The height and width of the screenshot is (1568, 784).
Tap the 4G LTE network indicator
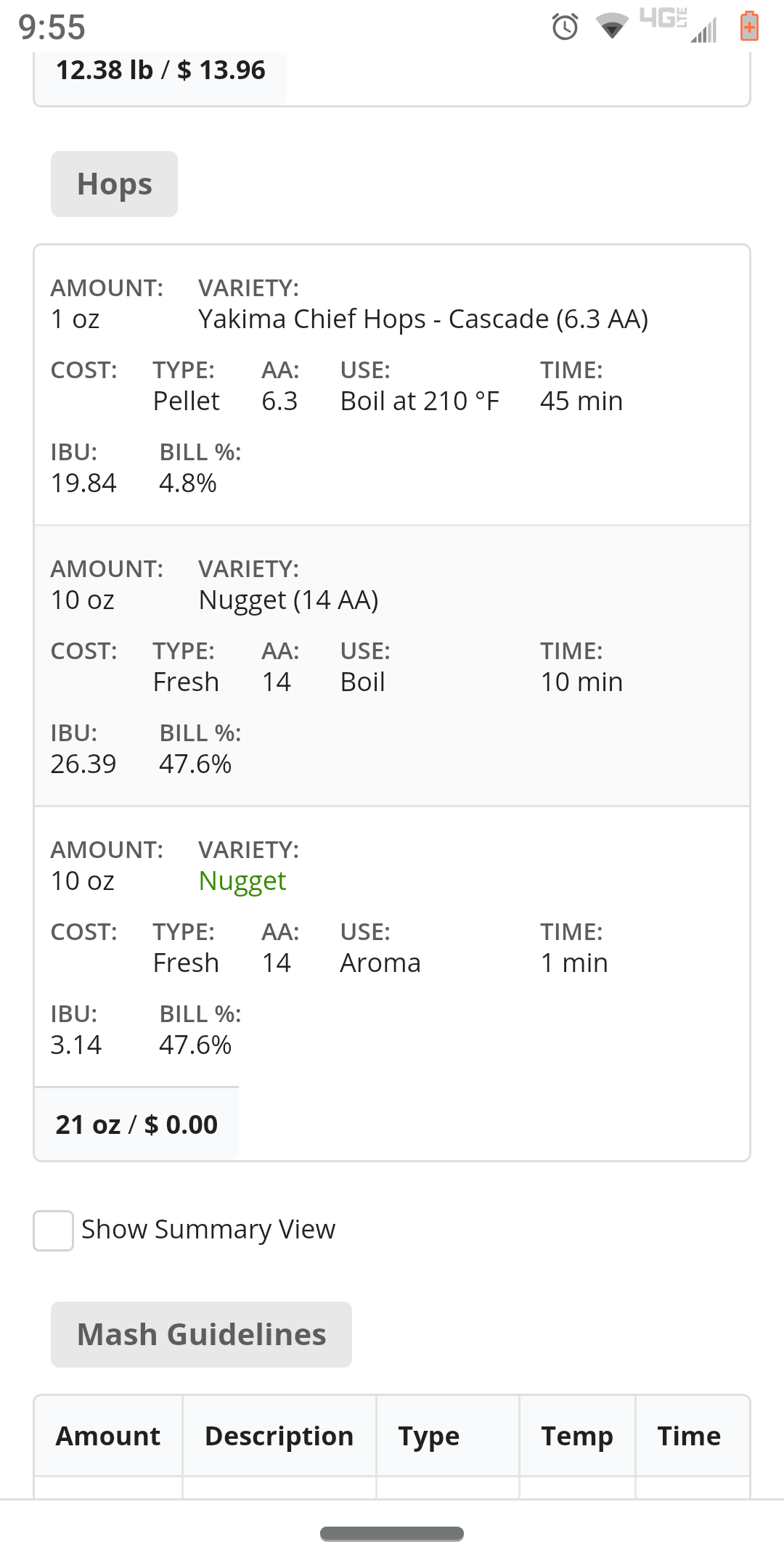point(663,18)
